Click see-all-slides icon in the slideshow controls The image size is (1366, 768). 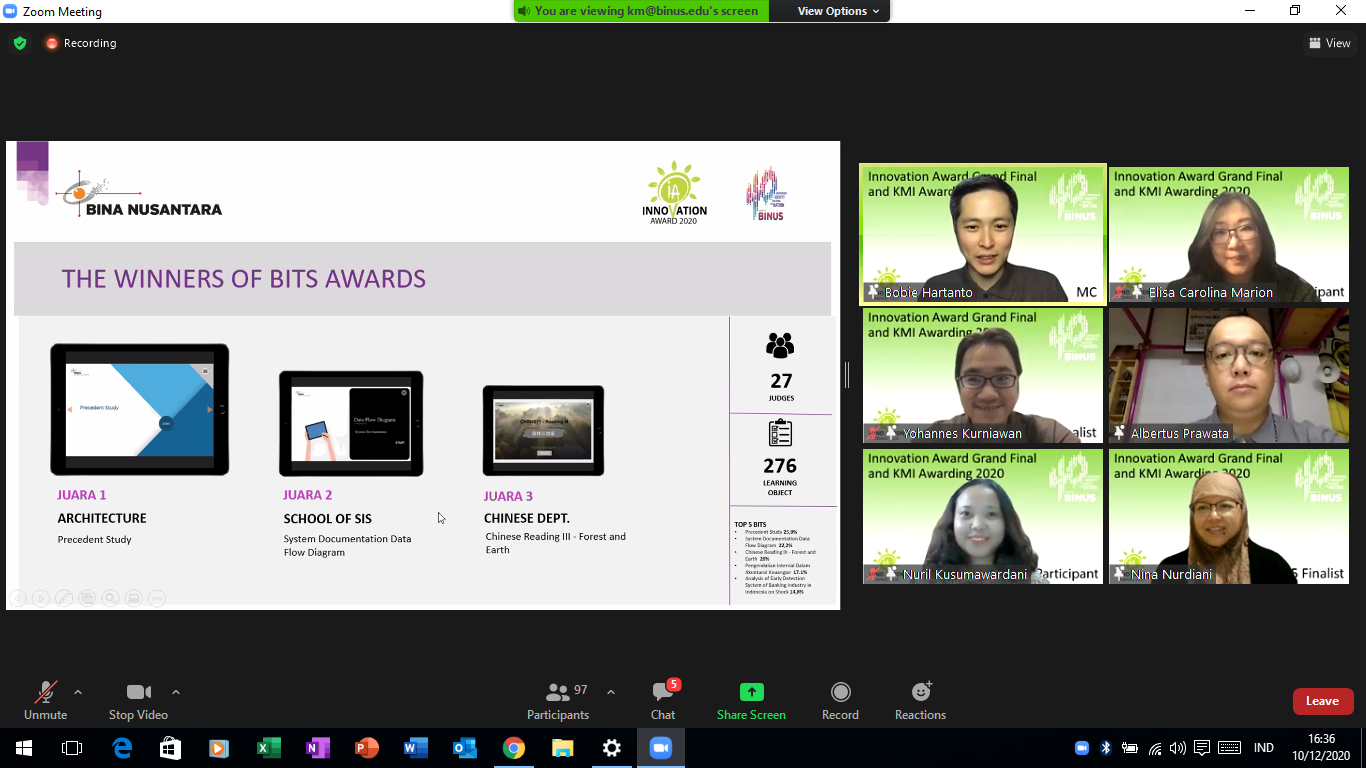[87, 598]
